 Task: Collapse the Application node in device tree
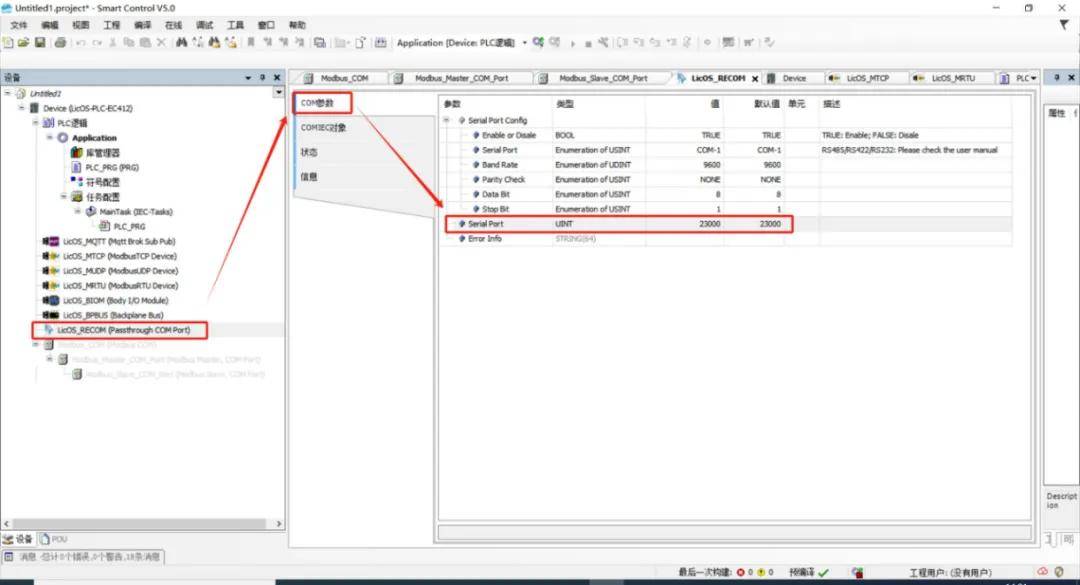(50, 138)
